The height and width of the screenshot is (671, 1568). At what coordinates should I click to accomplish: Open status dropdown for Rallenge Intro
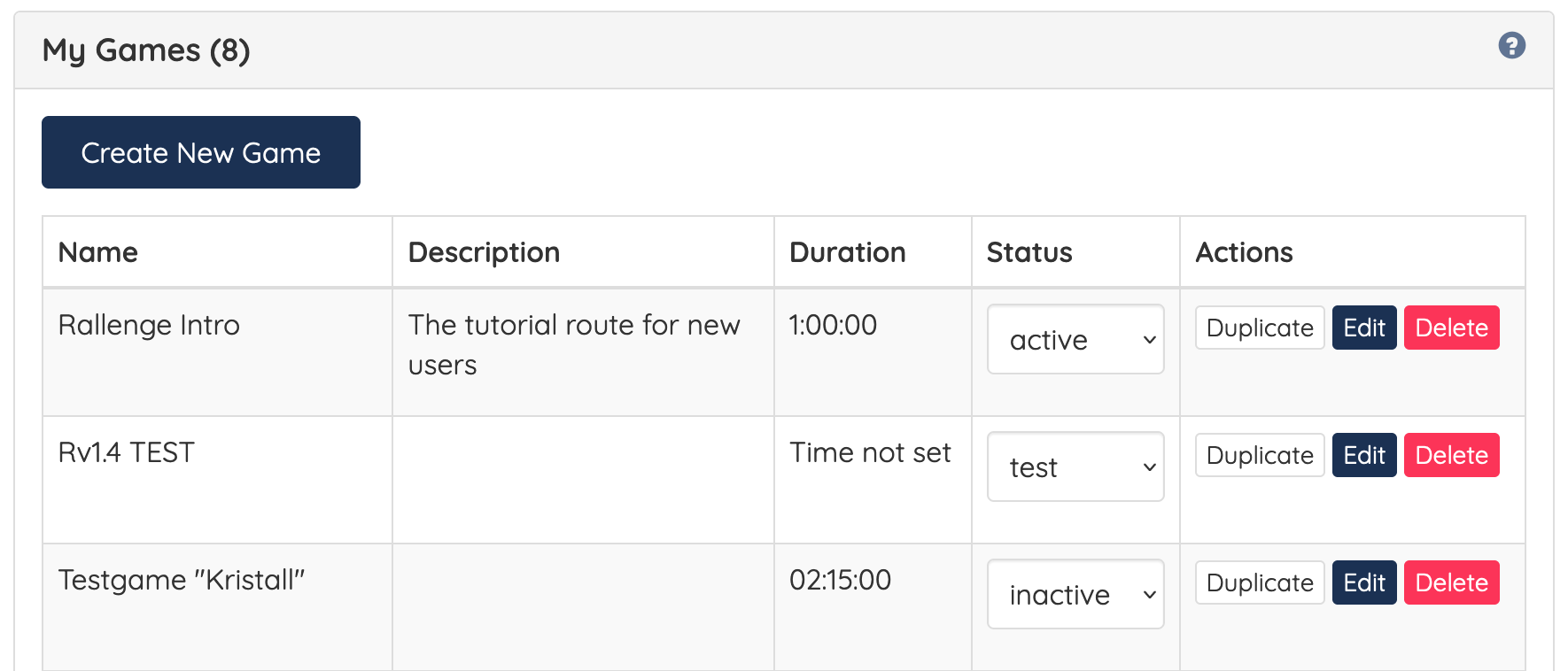(x=1075, y=339)
